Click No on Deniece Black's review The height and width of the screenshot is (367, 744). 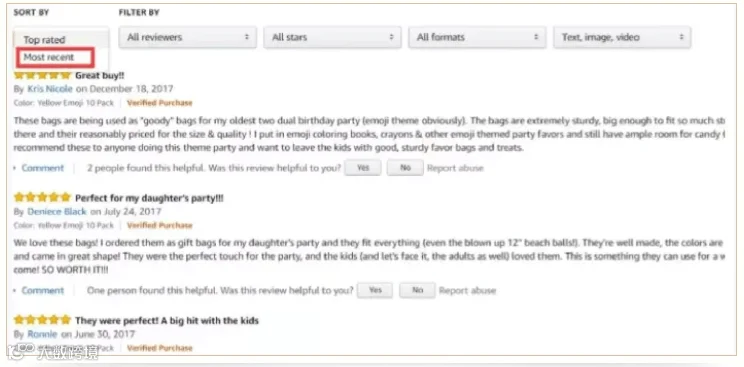pos(417,291)
